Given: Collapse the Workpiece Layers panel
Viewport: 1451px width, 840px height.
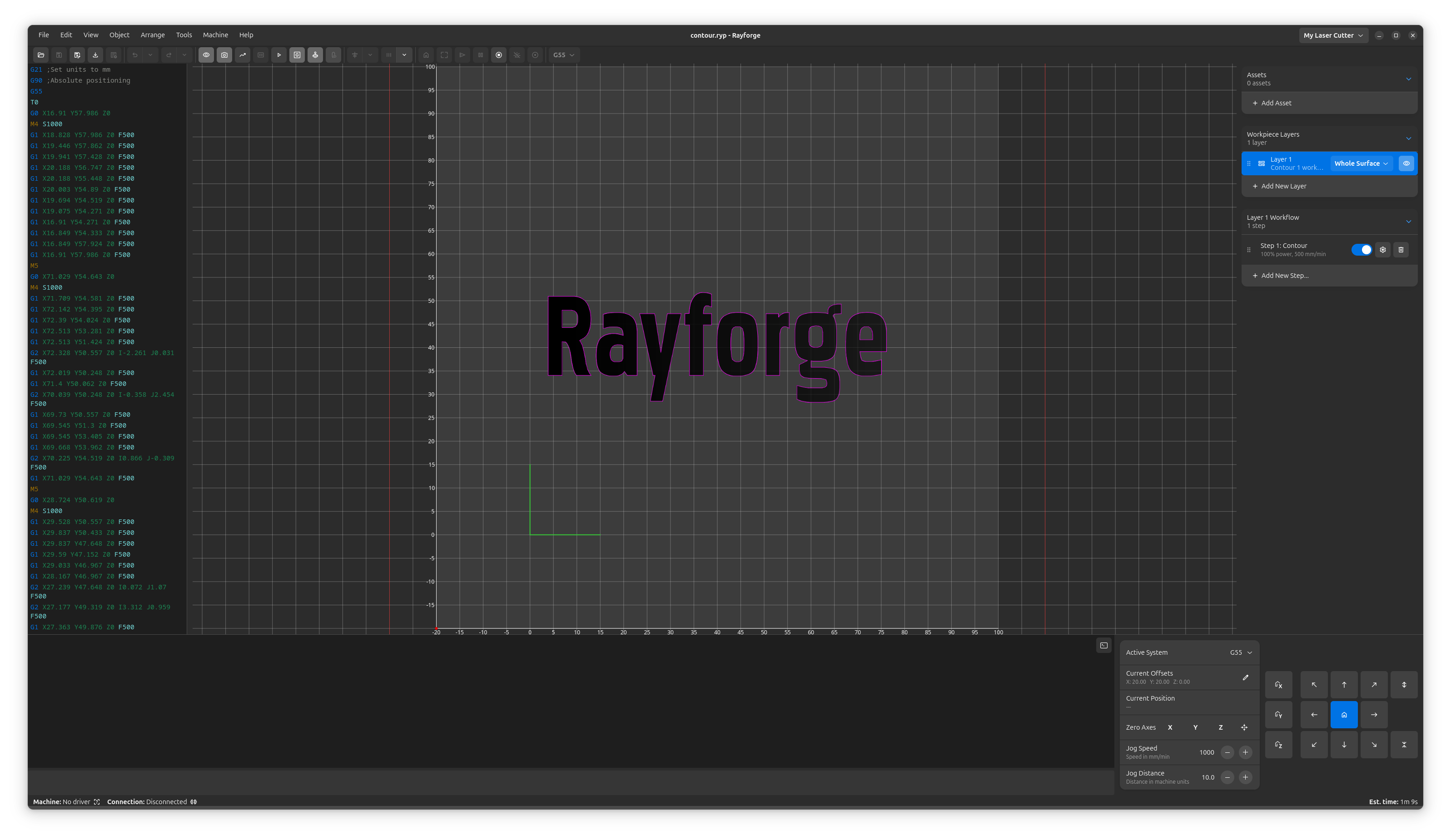Looking at the screenshot, I should coord(1409,138).
